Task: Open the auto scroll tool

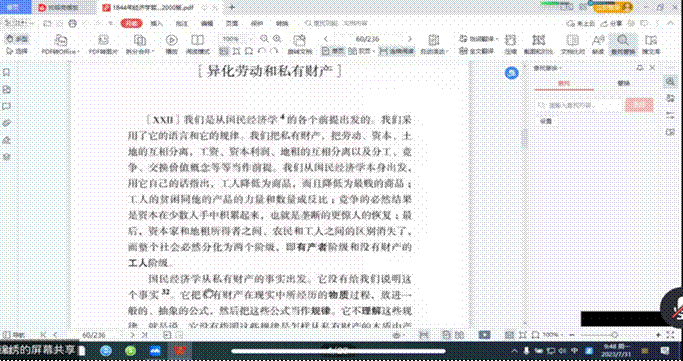Action: [x=433, y=45]
